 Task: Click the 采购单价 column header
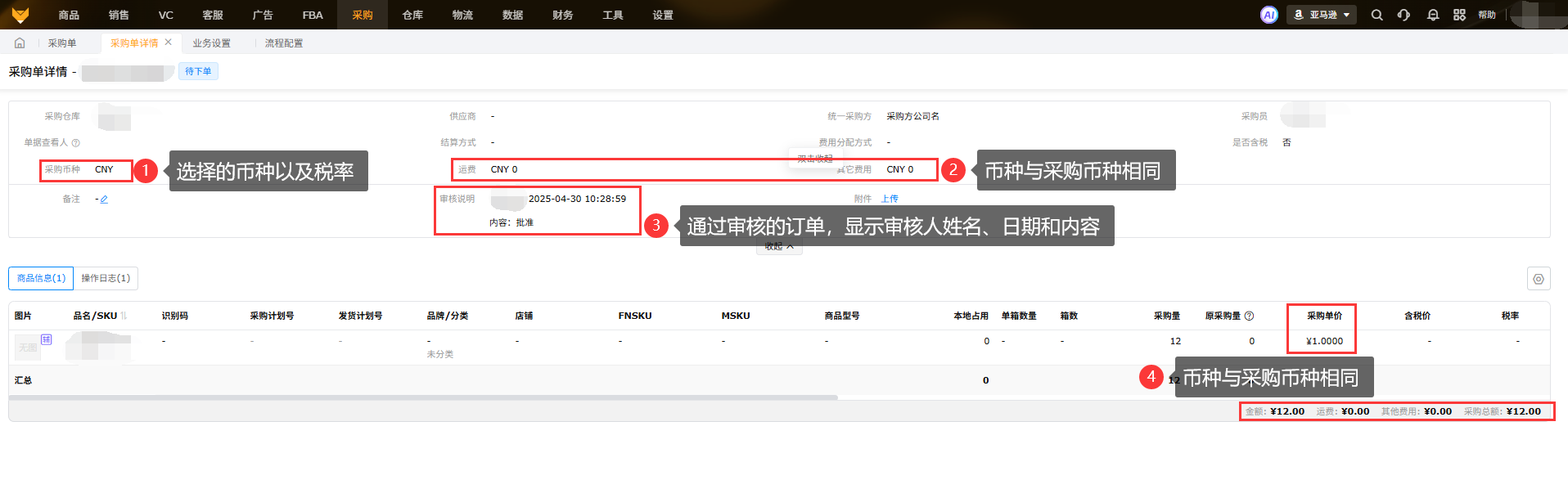tap(1324, 316)
